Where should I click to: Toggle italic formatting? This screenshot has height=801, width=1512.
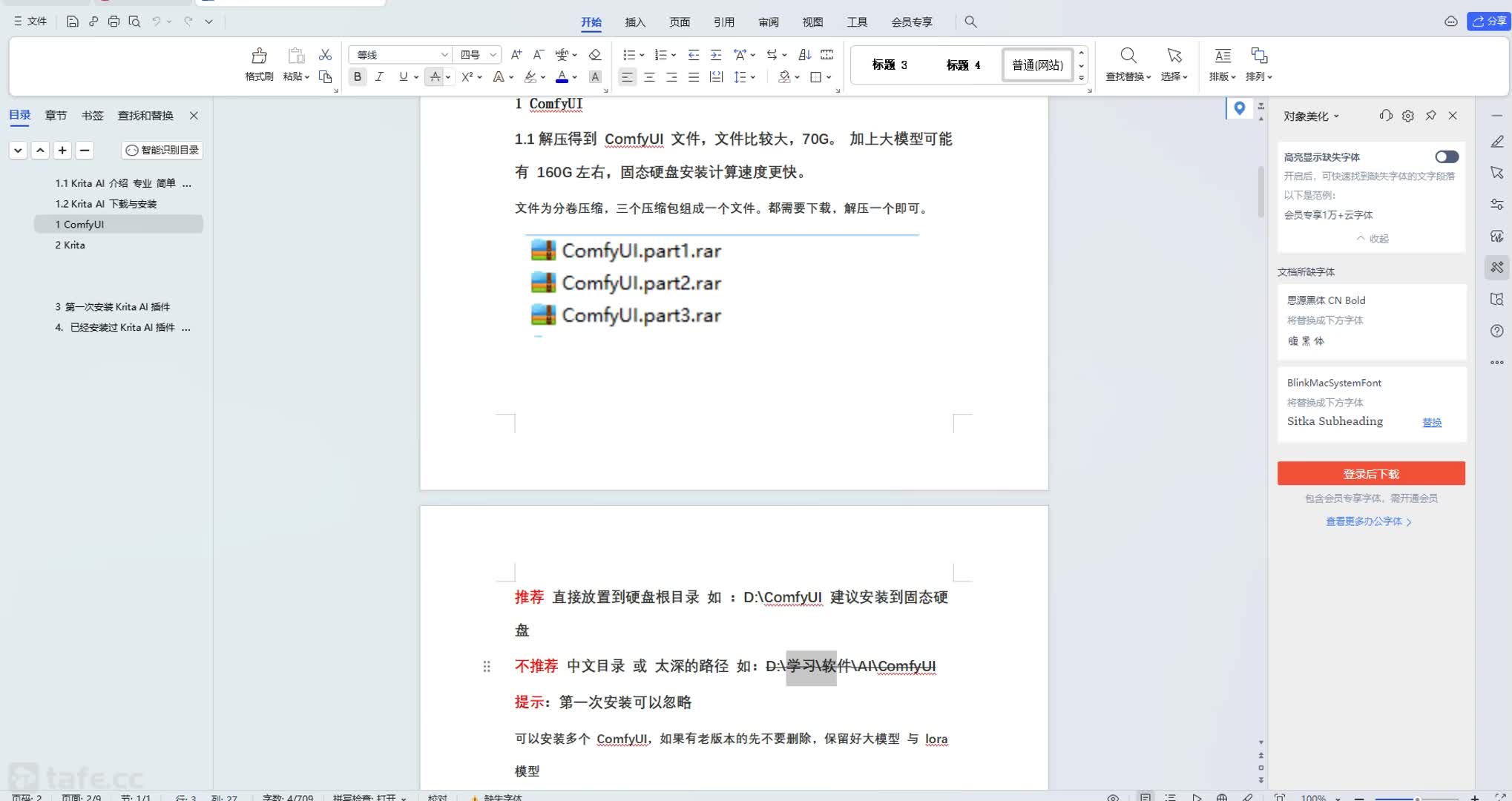[380, 76]
